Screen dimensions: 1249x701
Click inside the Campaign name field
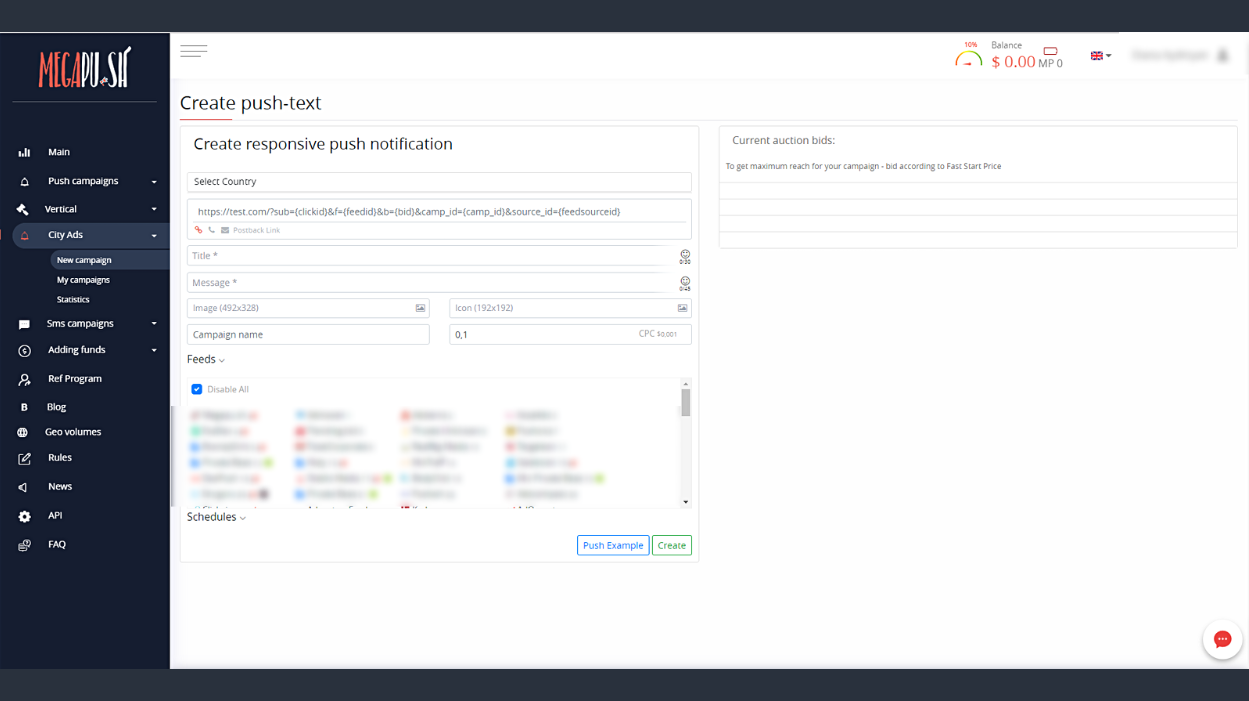307,334
